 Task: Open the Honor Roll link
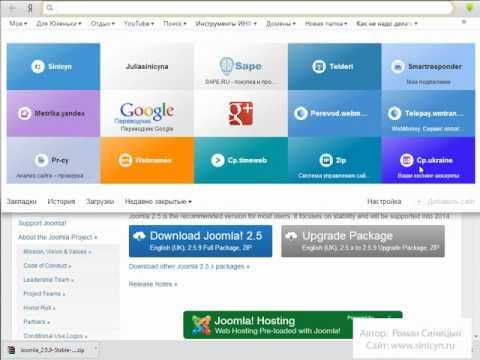(x=39, y=308)
